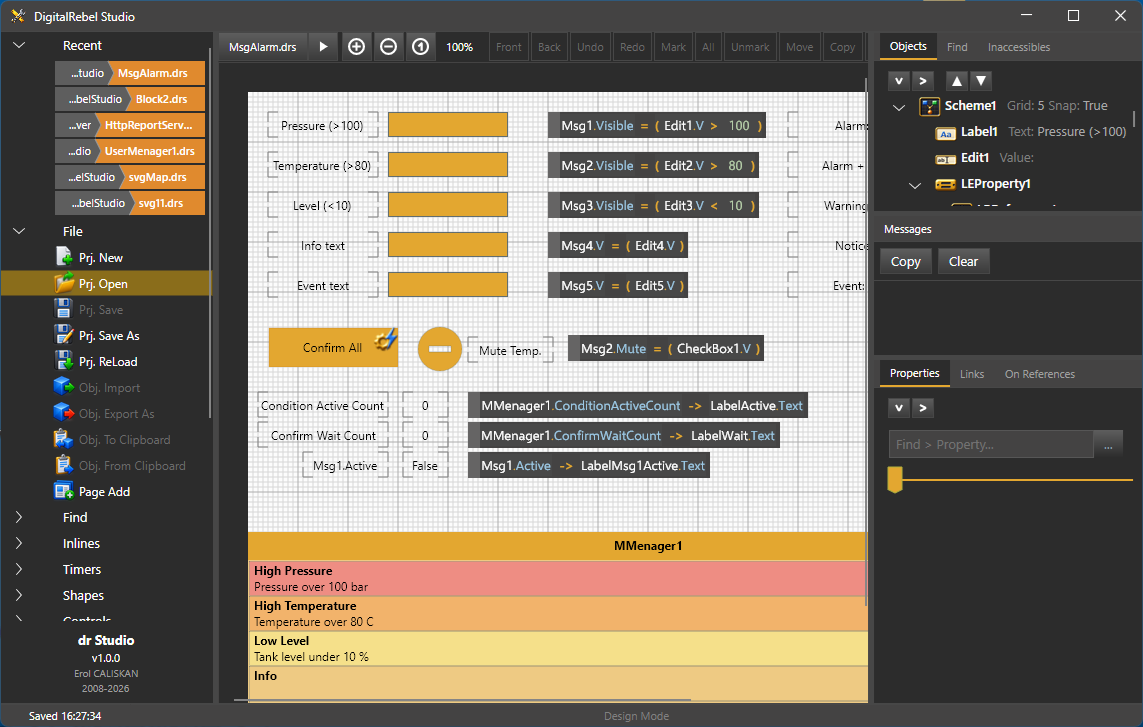Click the Mute Temp. label on canvas
This screenshot has width=1143, height=727.
click(510, 351)
